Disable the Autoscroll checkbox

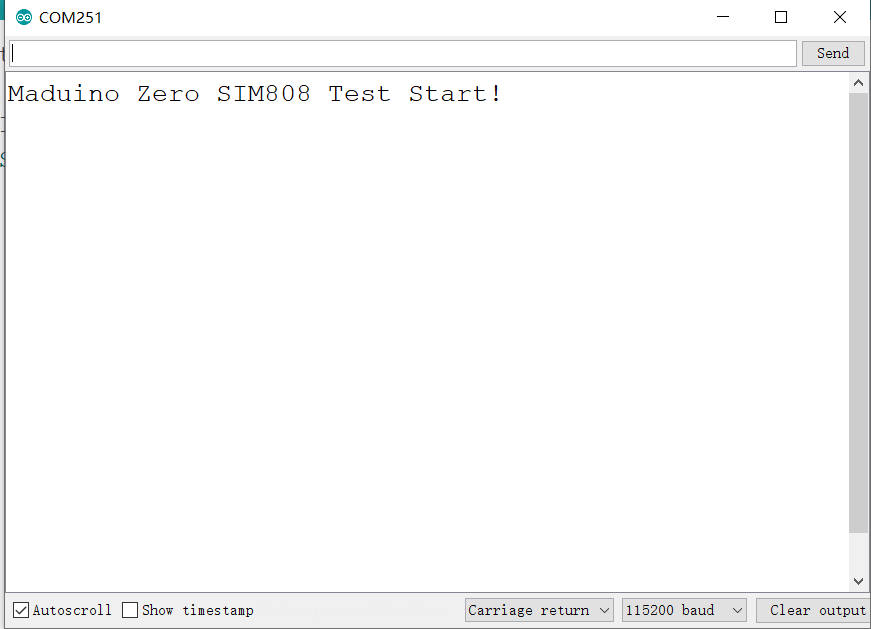point(21,610)
